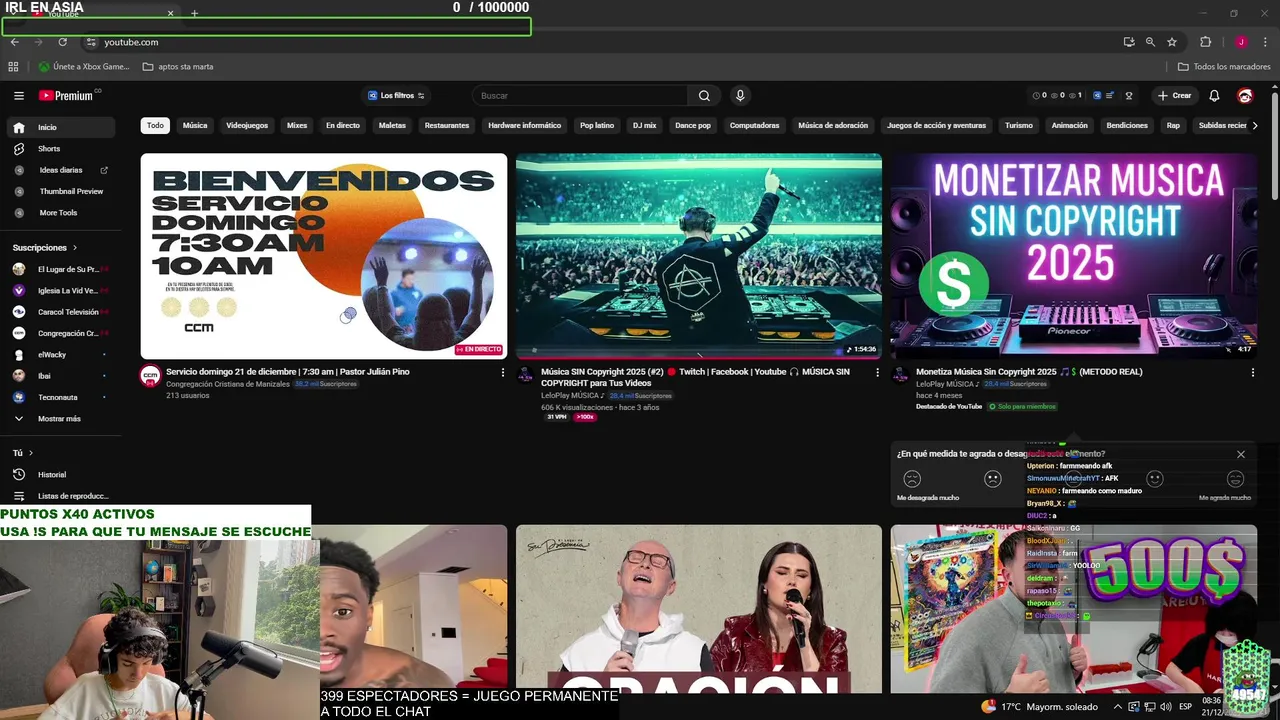
Task: Select the Música filter chip
Action: [195, 126]
